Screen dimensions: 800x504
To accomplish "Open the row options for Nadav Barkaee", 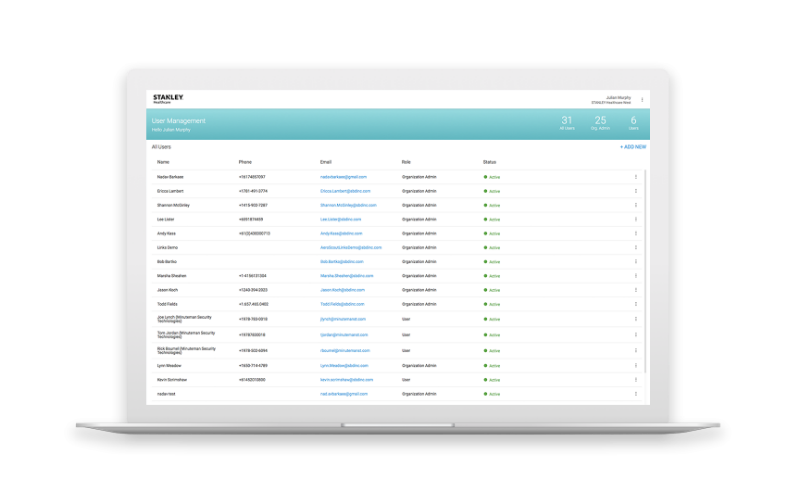I will 635,177.
